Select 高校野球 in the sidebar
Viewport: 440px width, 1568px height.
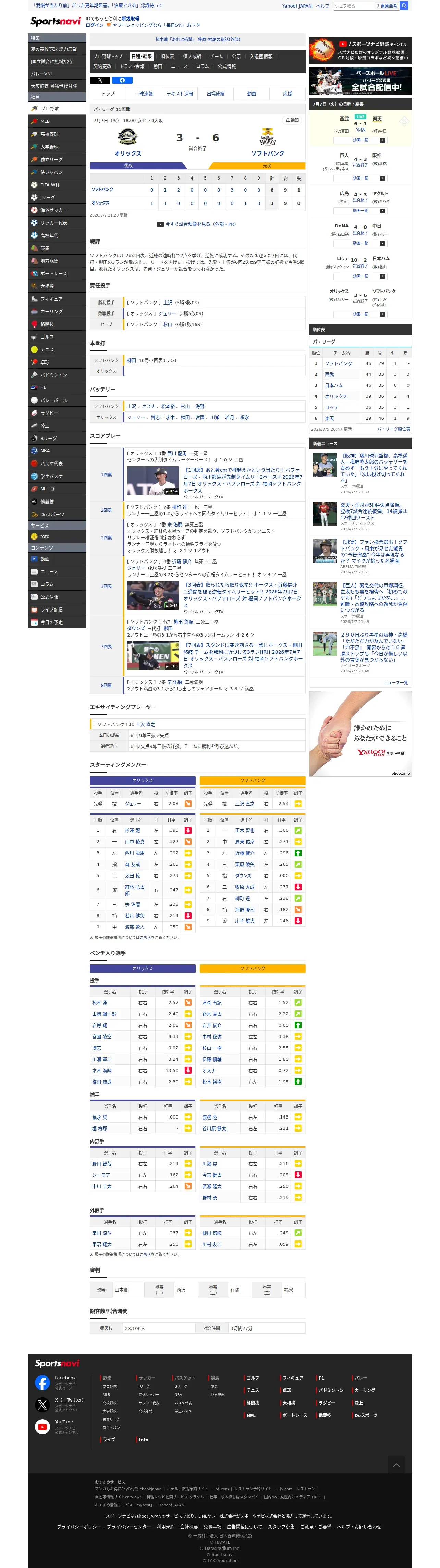[x=57, y=134]
